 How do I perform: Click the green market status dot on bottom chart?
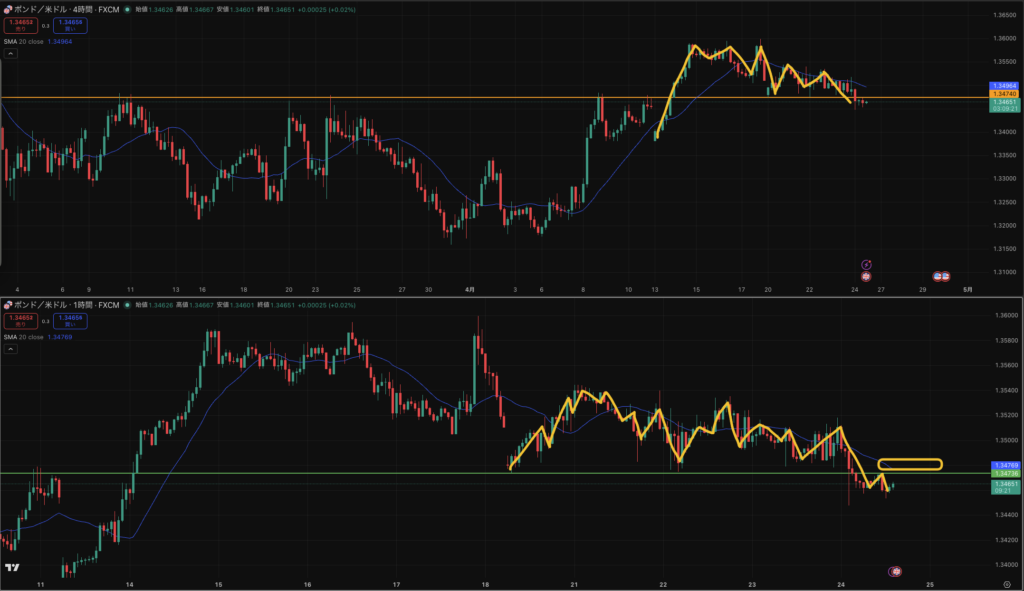(x=126, y=304)
